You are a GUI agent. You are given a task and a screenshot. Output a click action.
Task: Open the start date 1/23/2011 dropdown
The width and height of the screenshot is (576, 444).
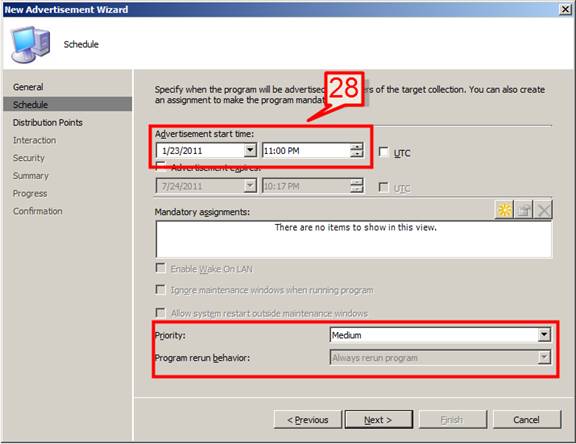(x=250, y=150)
